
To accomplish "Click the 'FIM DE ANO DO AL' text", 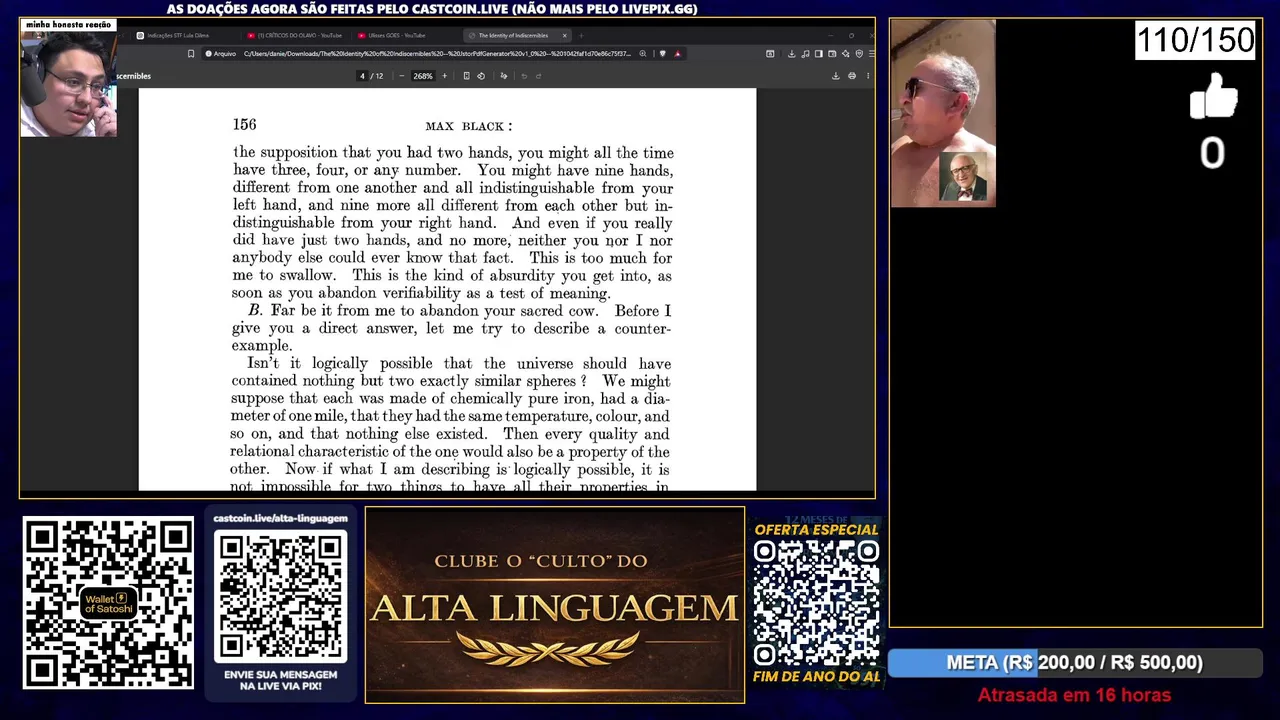I will click(817, 677).
